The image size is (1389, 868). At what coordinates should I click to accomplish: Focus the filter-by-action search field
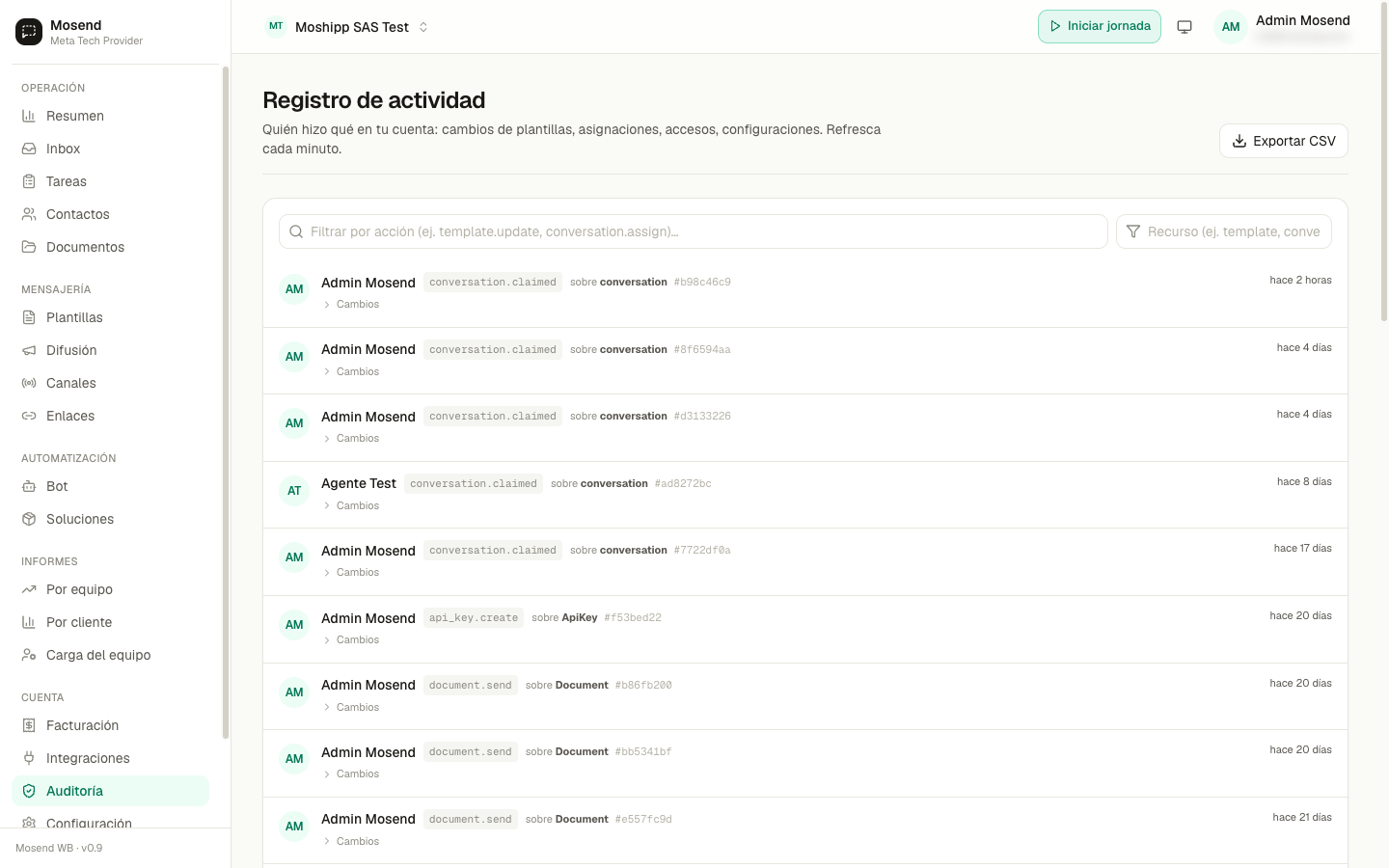(x=693, y=231)
